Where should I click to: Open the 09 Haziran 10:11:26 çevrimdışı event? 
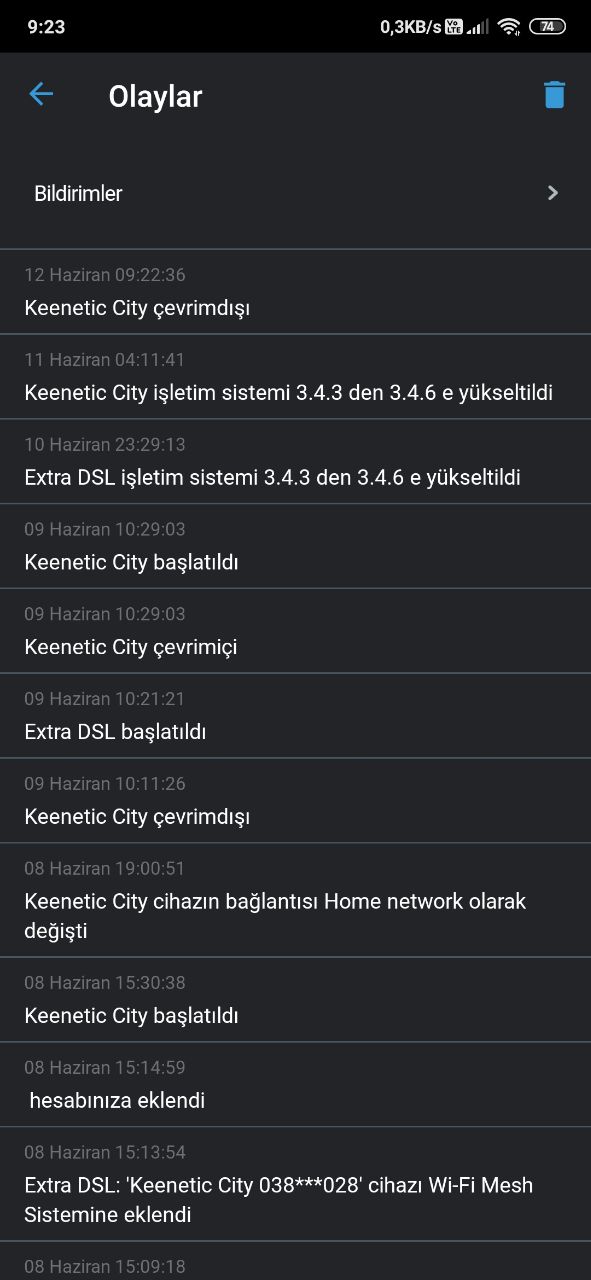tap(295, 801)
